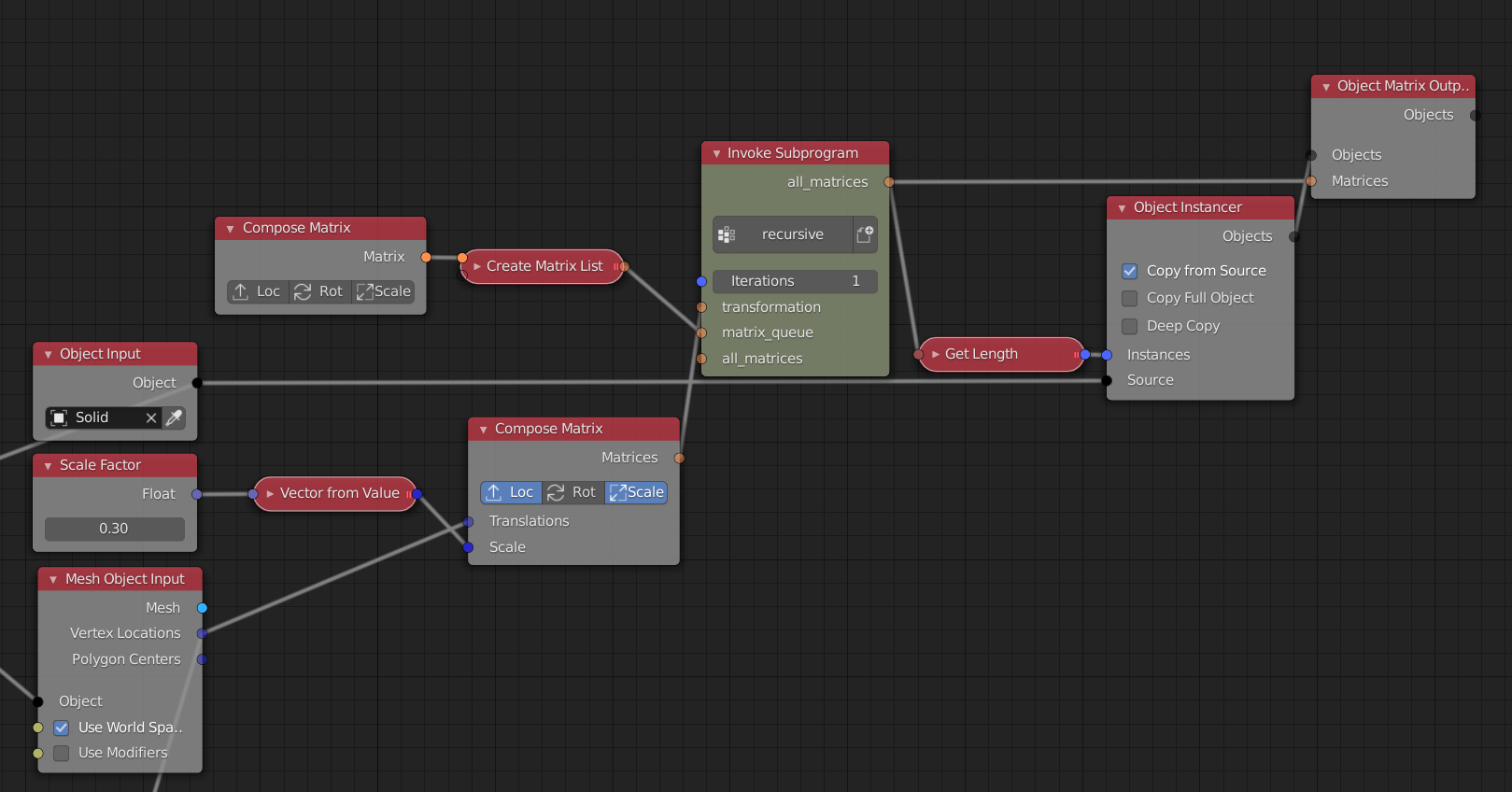The width and height of the screenshot is (1512, 792).
Task: Click the Mesh output socket
Action: coord(202,608)
